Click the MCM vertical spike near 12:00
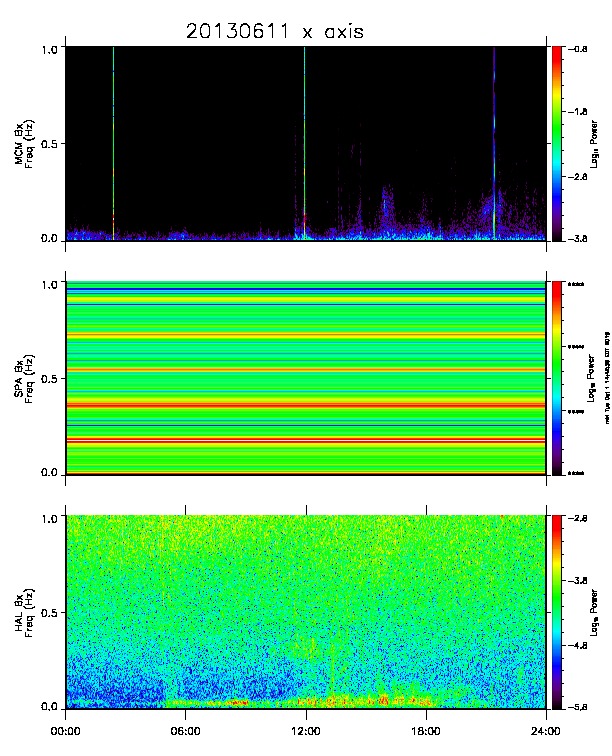This screenshot has width=612, height=756. pos(304,143)
